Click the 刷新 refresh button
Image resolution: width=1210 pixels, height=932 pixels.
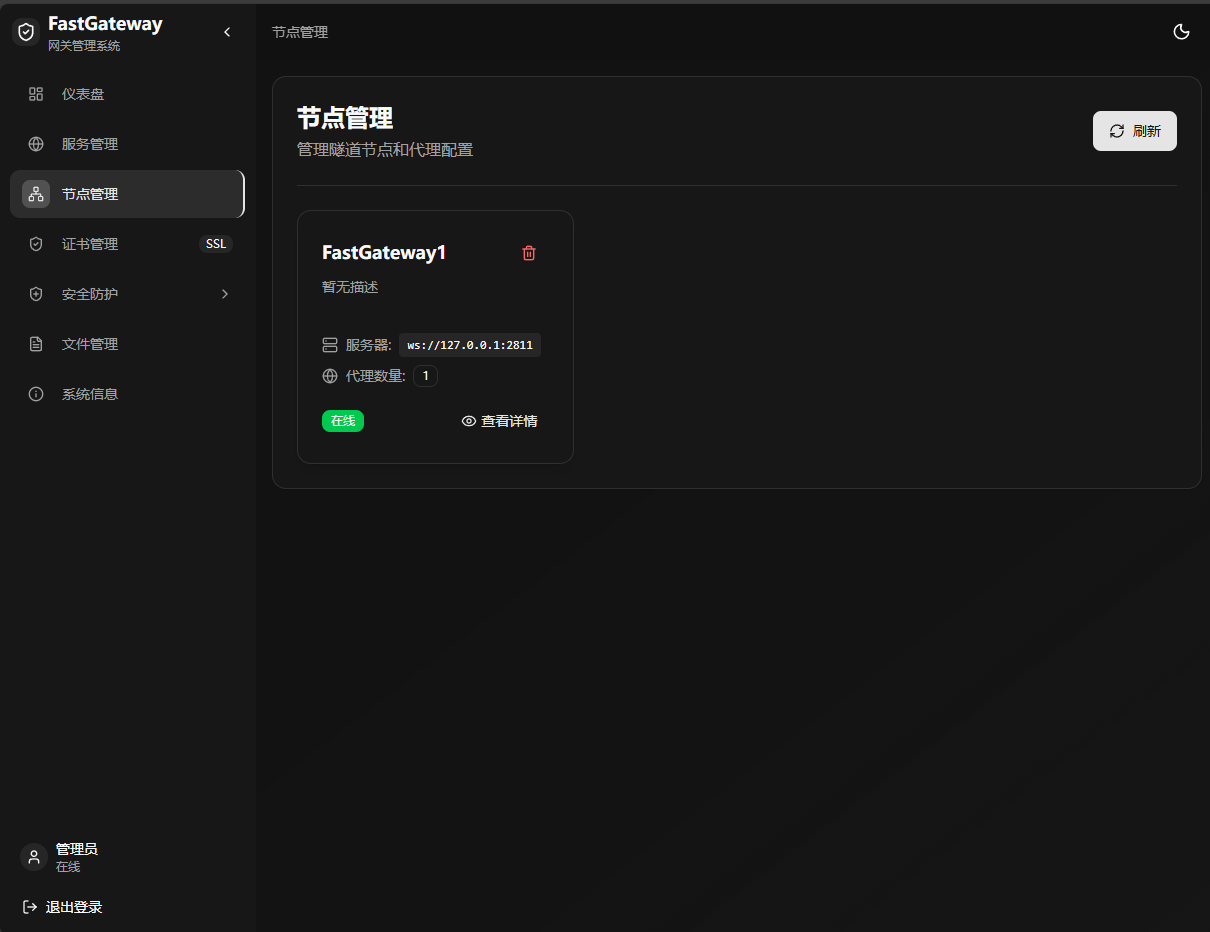(x=1135, y=131)
